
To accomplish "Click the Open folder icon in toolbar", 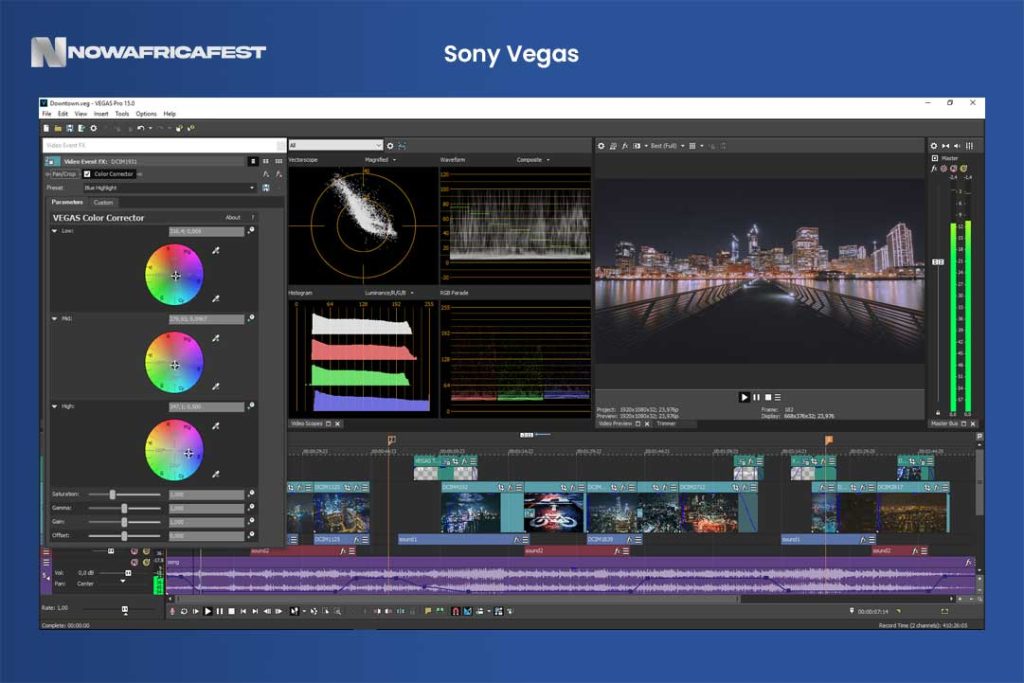I will coord(58,129).
